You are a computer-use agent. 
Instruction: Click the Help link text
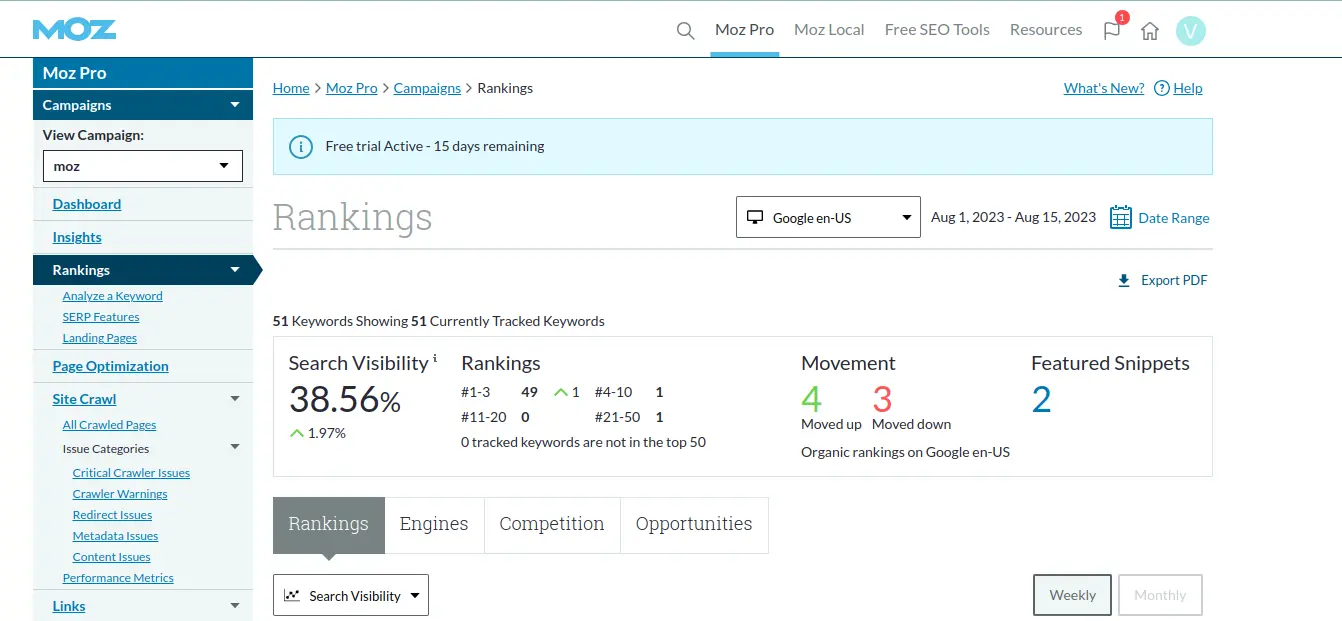click(1188, 88)
